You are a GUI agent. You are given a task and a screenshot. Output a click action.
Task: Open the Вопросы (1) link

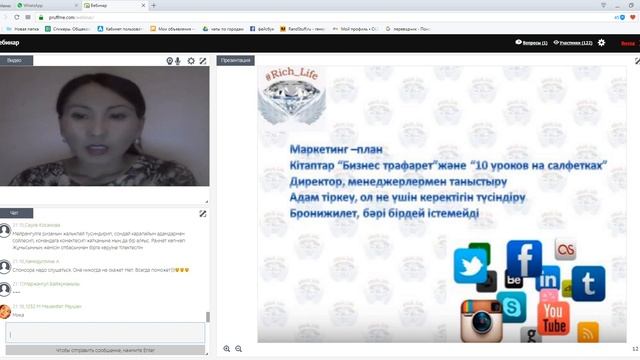click(531, 42)
